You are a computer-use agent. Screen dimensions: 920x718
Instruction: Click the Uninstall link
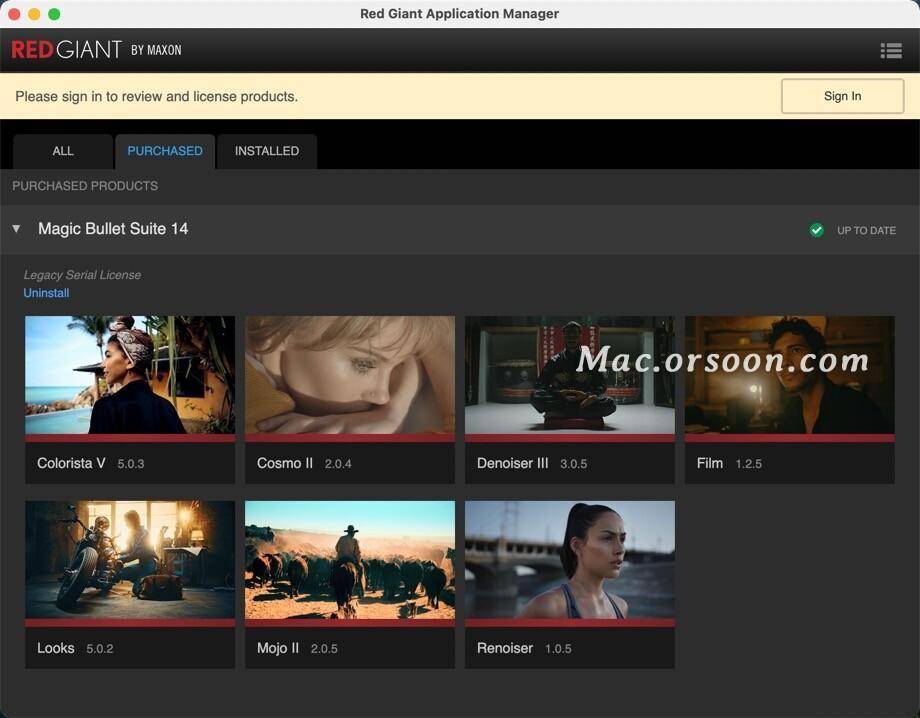click(46, 293)
